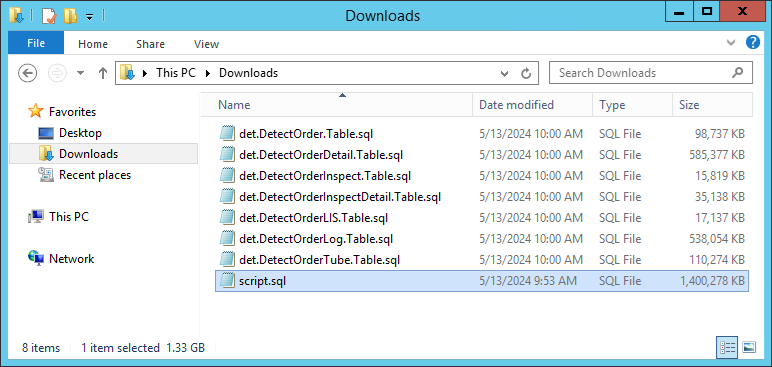Open Recent places in navigation pane
This screenshot has width=772, height=367.
tap(95, 175)
